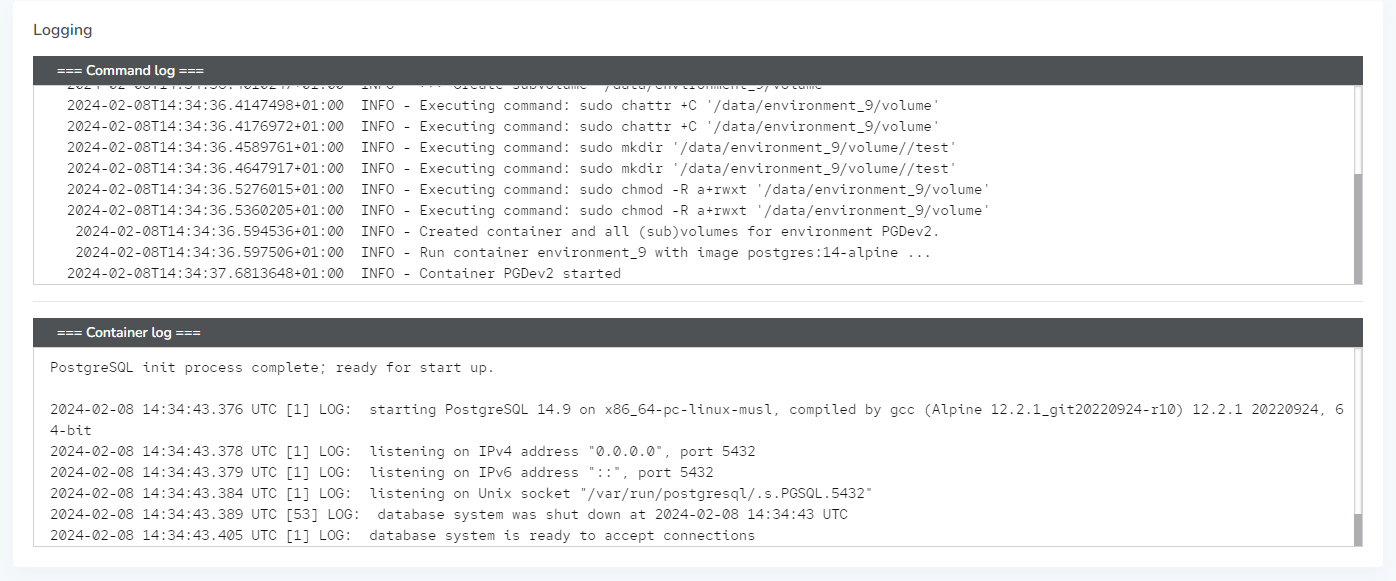This screenshot has width=1396, height=581.
Task: Click 'database system was shut down' line
Action: coord(449,514)
